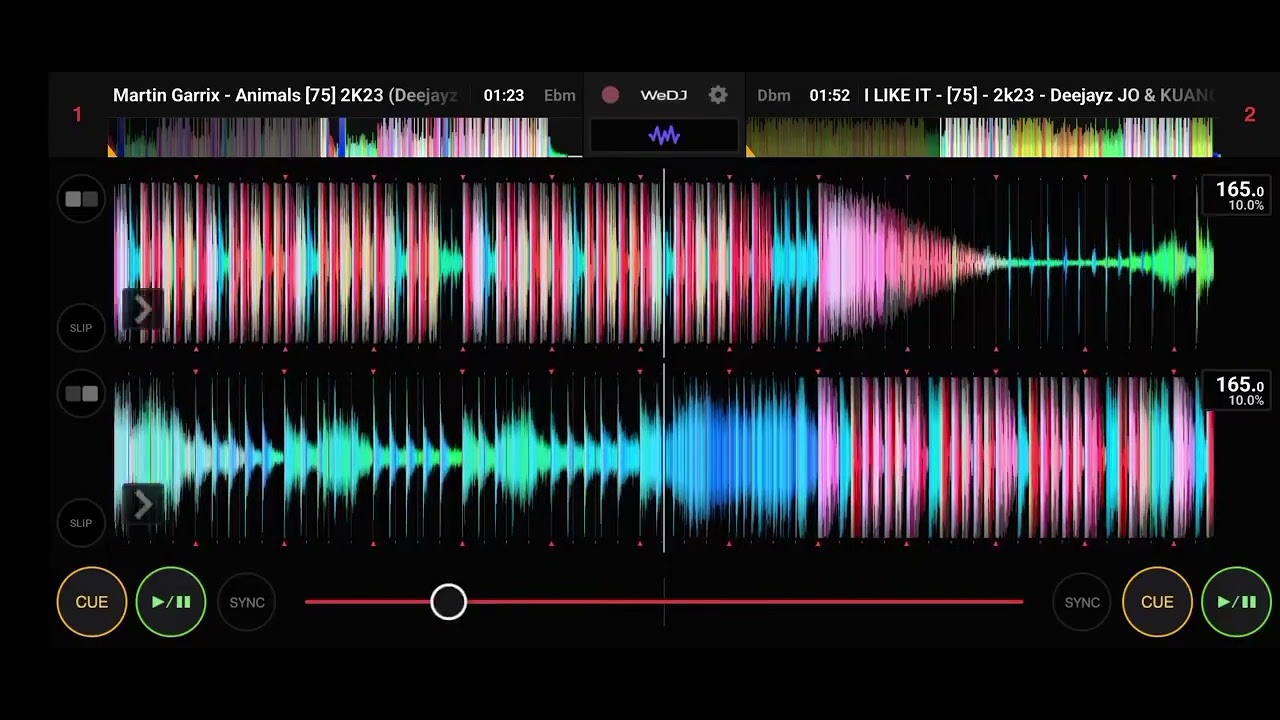Start recording with the red record button
The width and height of the screenshot is (1280, 720).
[x=610, y=95]
